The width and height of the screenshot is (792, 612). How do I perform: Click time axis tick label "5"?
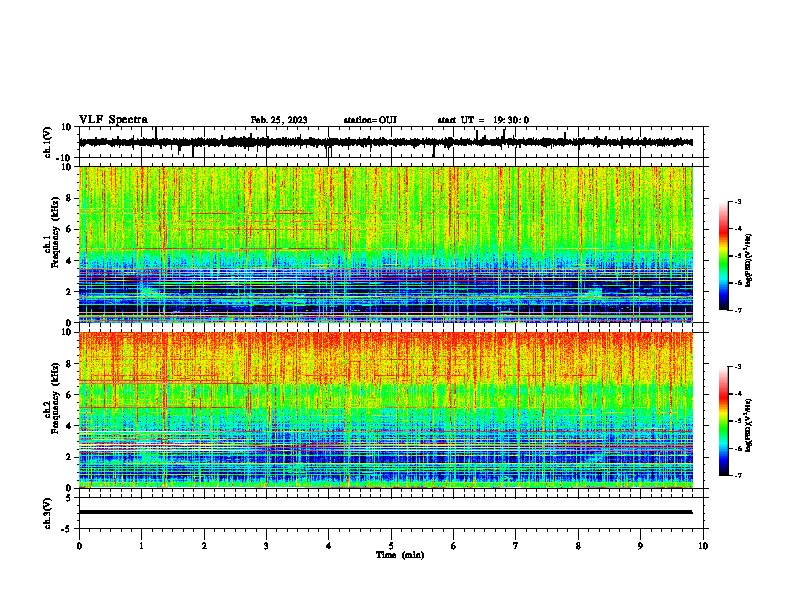coord(391,546)
